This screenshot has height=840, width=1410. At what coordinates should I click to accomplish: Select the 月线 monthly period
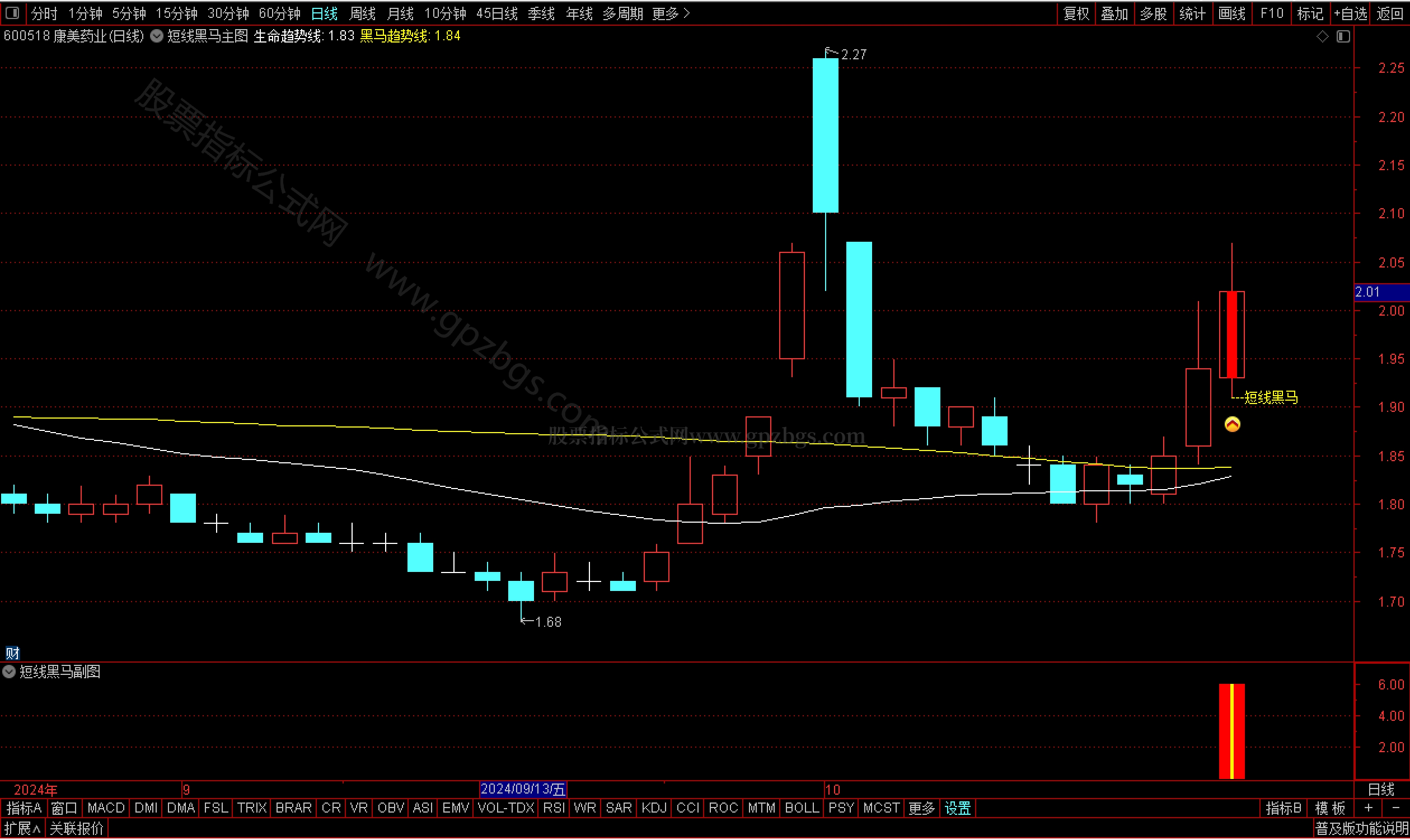(x=400, y=13)
